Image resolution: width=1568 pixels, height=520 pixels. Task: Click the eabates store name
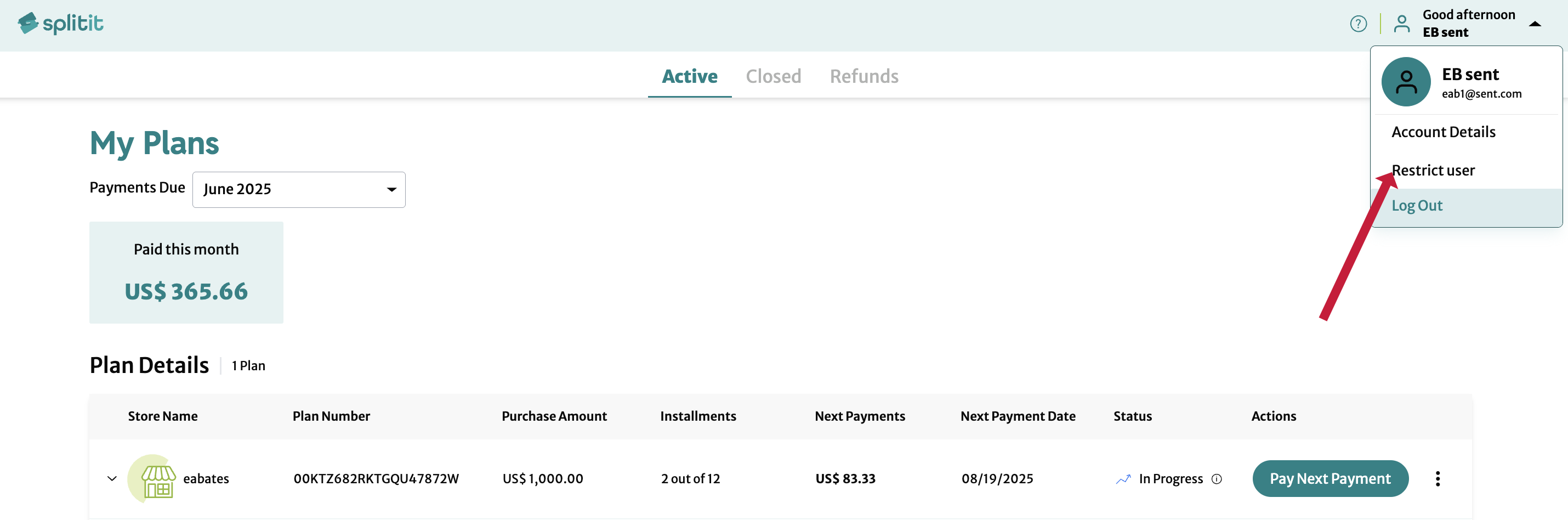206,479
